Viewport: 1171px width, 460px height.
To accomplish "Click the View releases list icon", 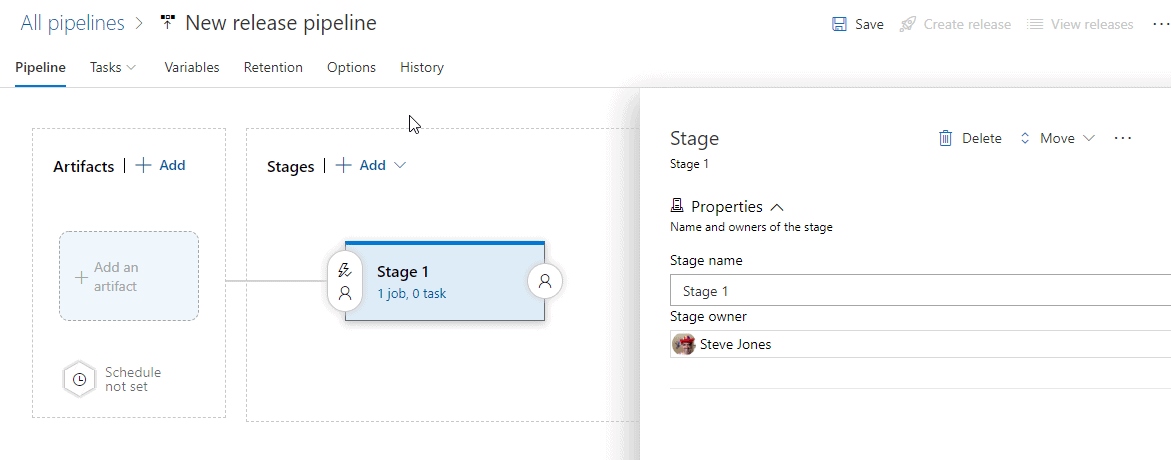I will [1035, 24].
